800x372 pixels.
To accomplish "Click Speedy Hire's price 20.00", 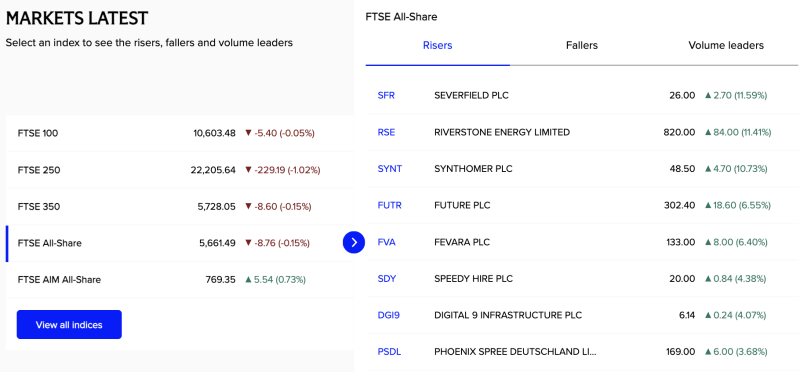I will point(682,279).
